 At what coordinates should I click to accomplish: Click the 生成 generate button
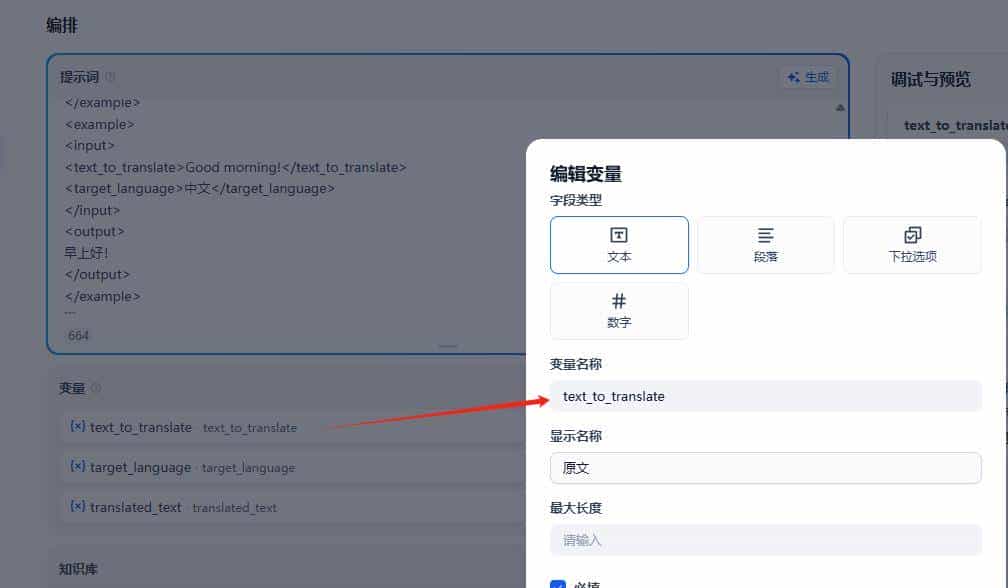(x=808, y=76)
